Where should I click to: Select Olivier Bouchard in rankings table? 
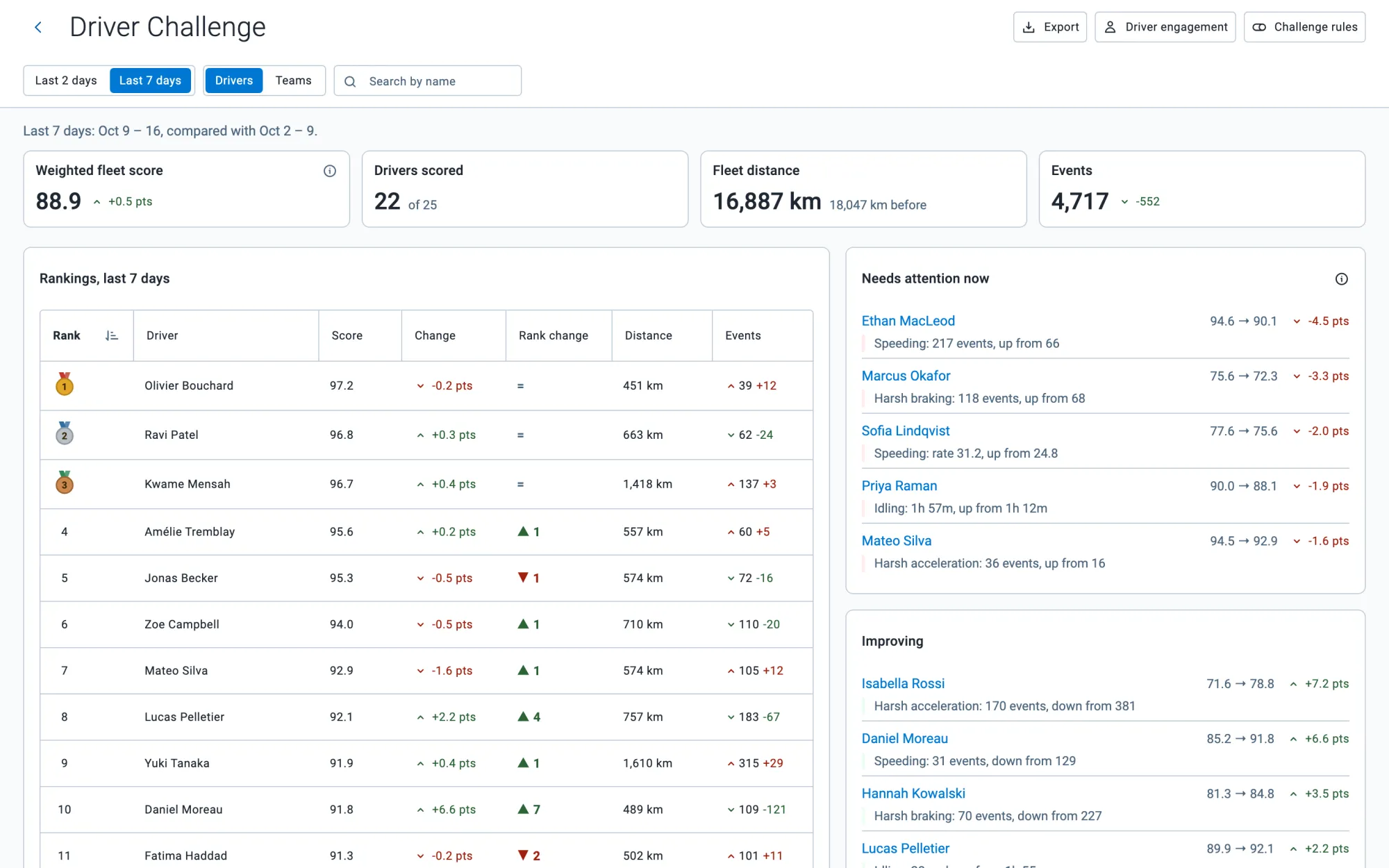[x=189, y=385]
